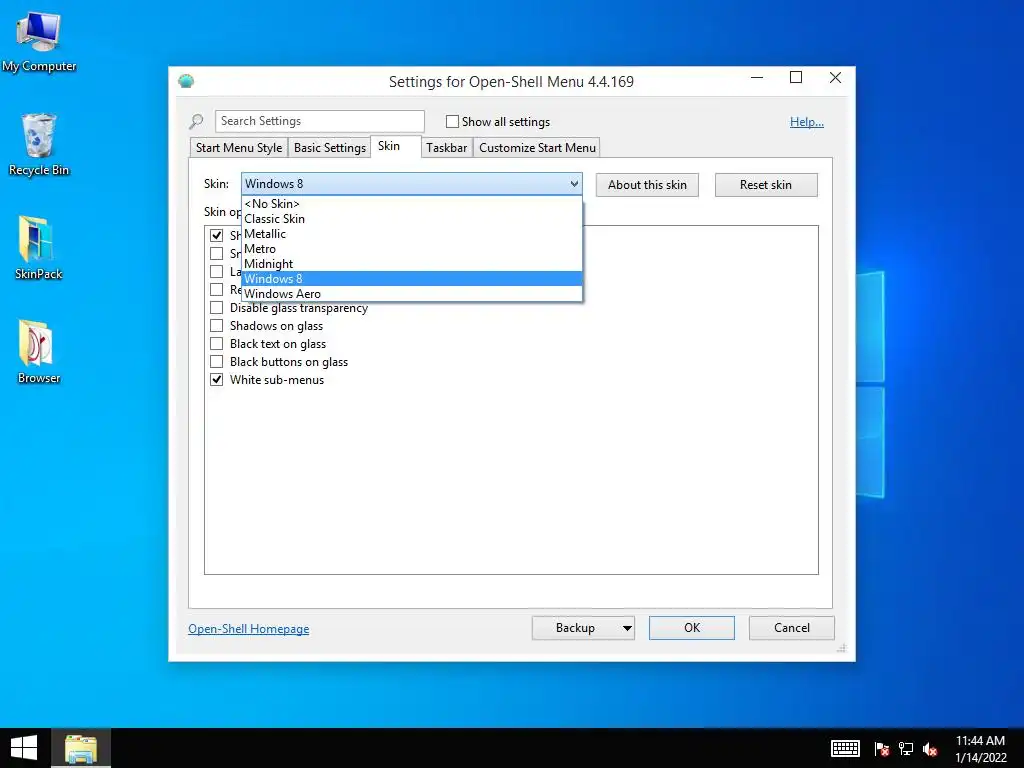This screenshot has width=1024, height=768.
Task: Click the Reset skin button
Action: 766,185
